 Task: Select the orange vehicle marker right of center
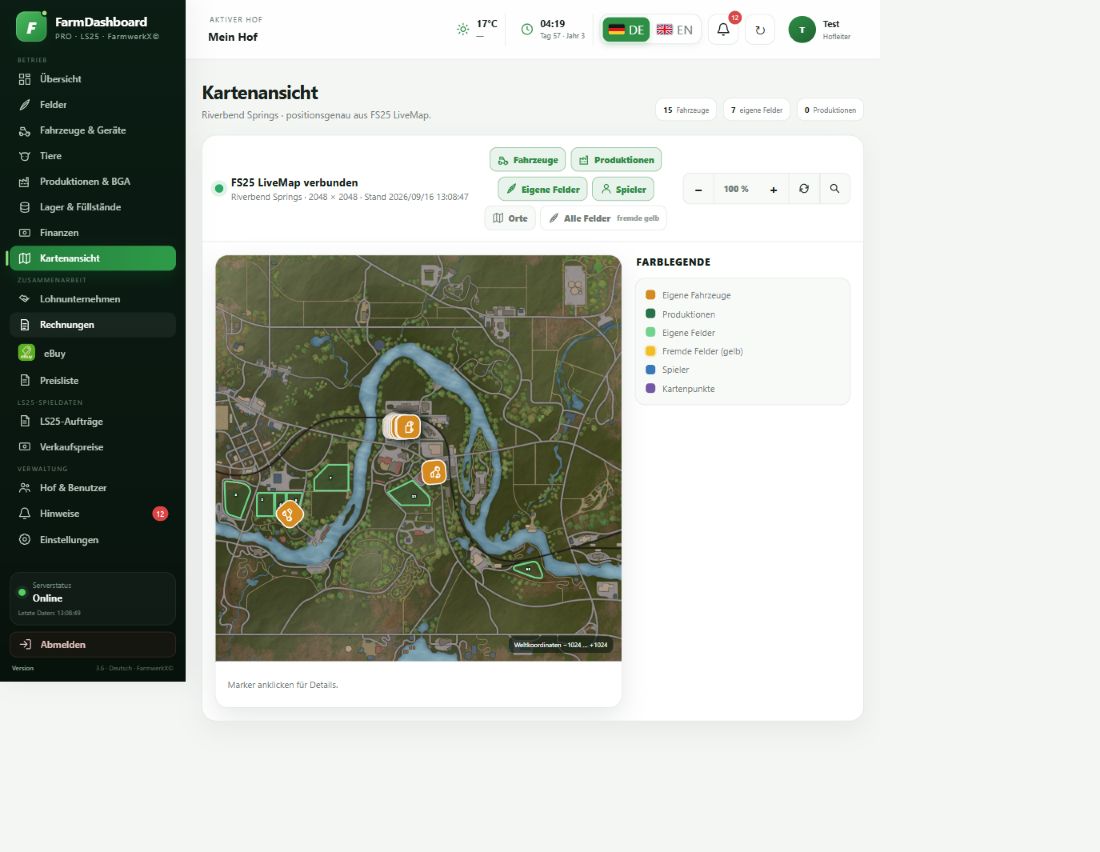(434, 472)
